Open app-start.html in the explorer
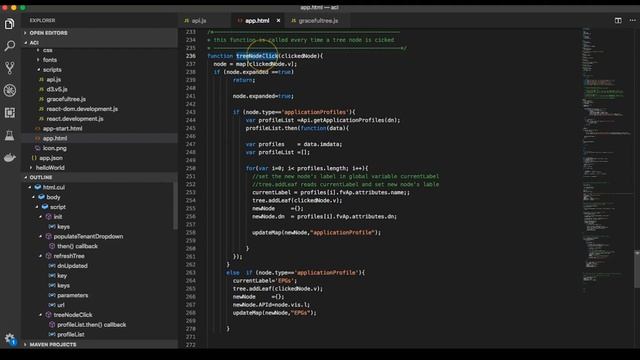This screenshot has width=640, height=360. coord(62,129)
